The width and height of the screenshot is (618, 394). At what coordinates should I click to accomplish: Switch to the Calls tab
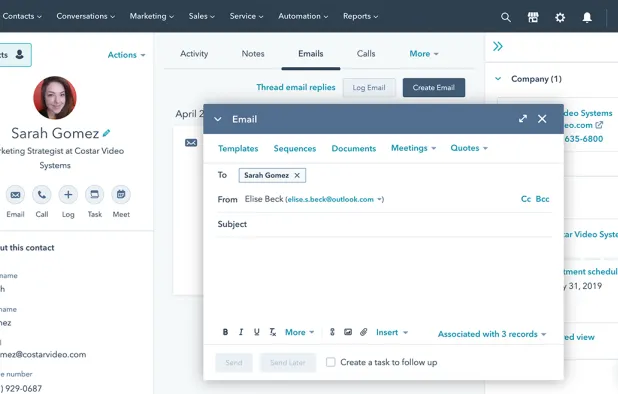click(x=366, y=54)
